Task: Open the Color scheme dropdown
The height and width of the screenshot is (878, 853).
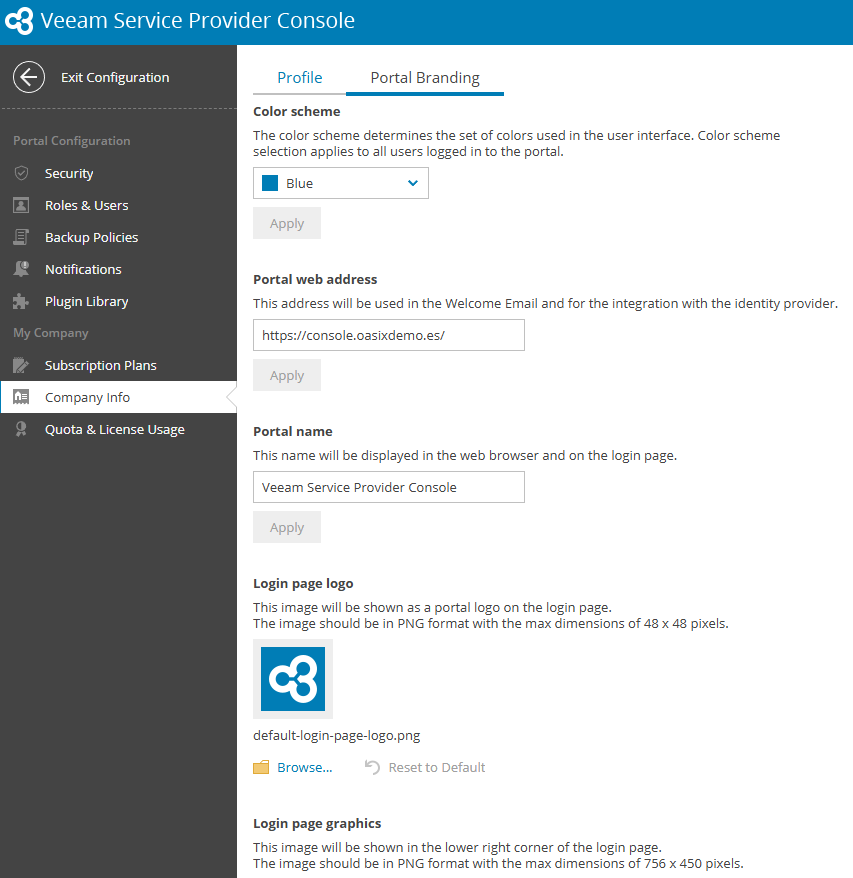Action: coord(340,183)
